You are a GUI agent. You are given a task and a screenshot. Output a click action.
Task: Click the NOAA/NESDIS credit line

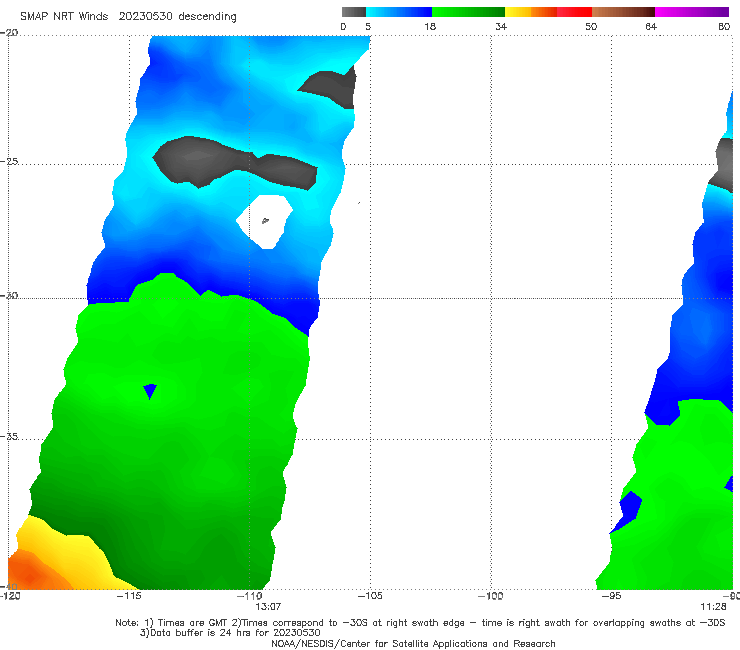pyautogui.click(x=413, y=643)
